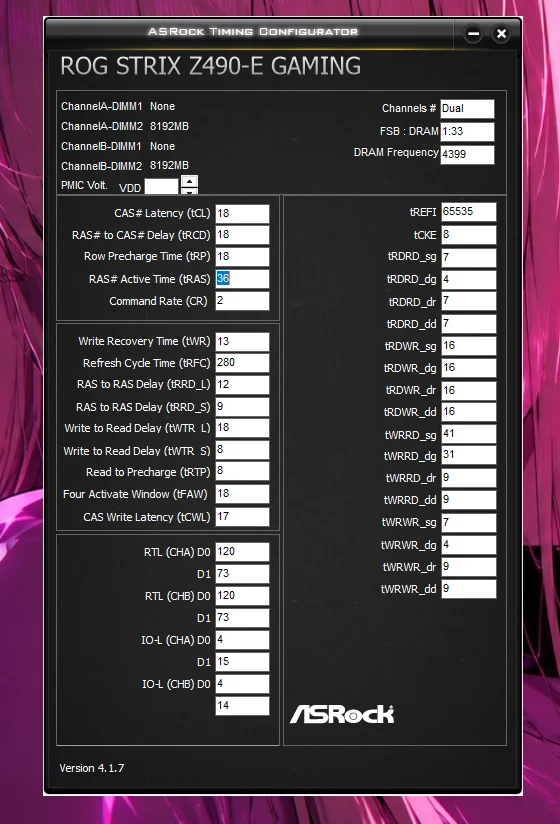
Task: Select the FSB : DRAM ratio field
Action: (467, 132)
